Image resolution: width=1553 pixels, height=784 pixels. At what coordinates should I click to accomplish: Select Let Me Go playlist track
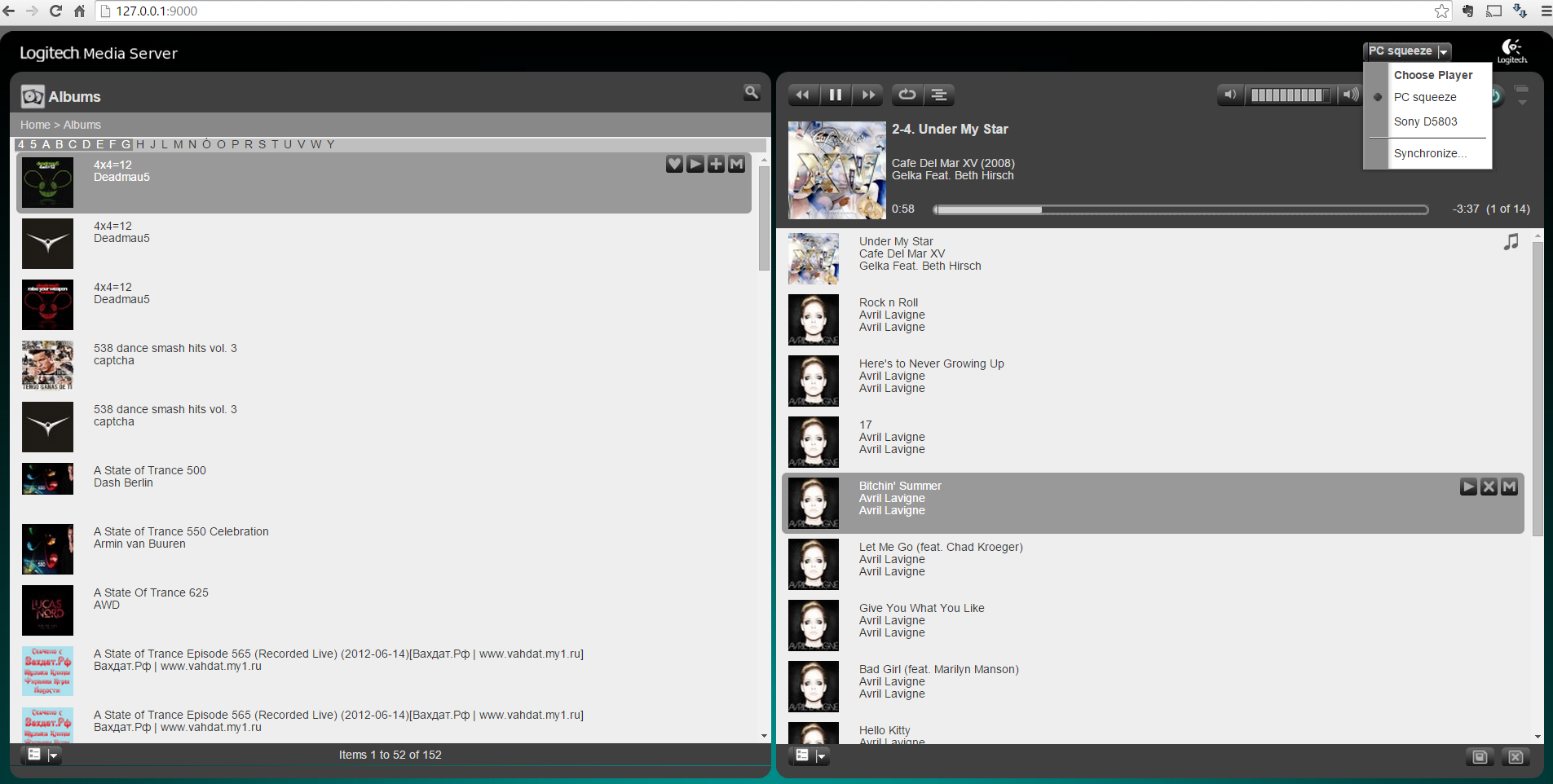point(941,547)
